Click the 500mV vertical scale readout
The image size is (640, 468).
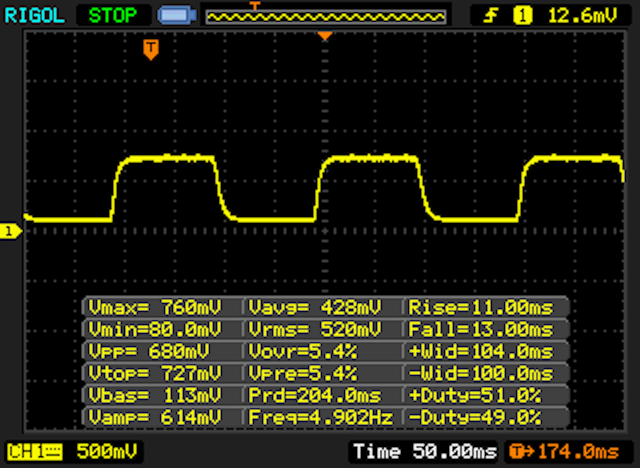[x=107, y=452]
